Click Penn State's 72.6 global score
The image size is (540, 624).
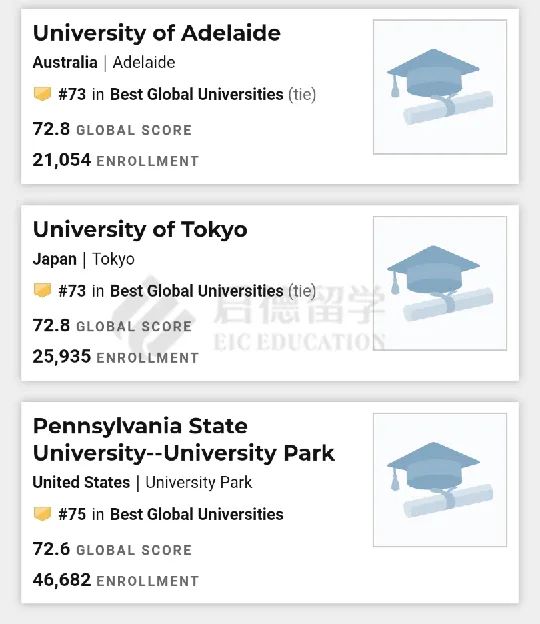coord(51,549)
